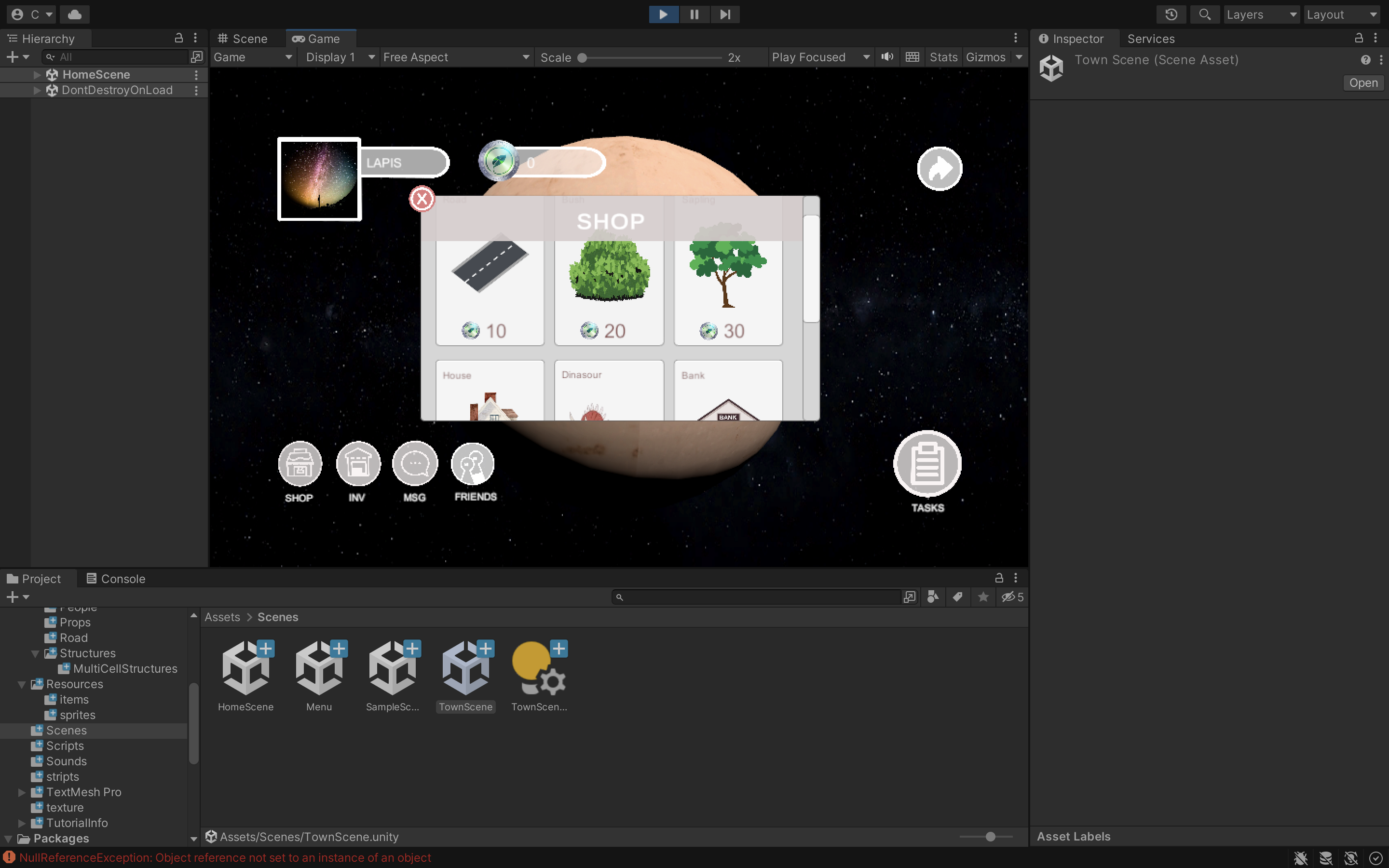Screen dimensions: 1389x868
Task: Open the undo history icon
Action: tap(1171, 14)
